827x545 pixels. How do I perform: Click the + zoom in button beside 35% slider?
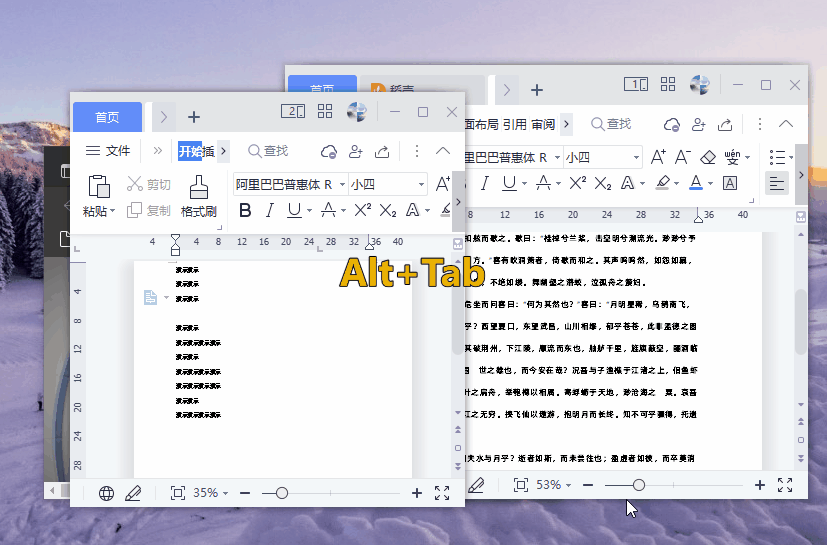click(x=417, y=493)
